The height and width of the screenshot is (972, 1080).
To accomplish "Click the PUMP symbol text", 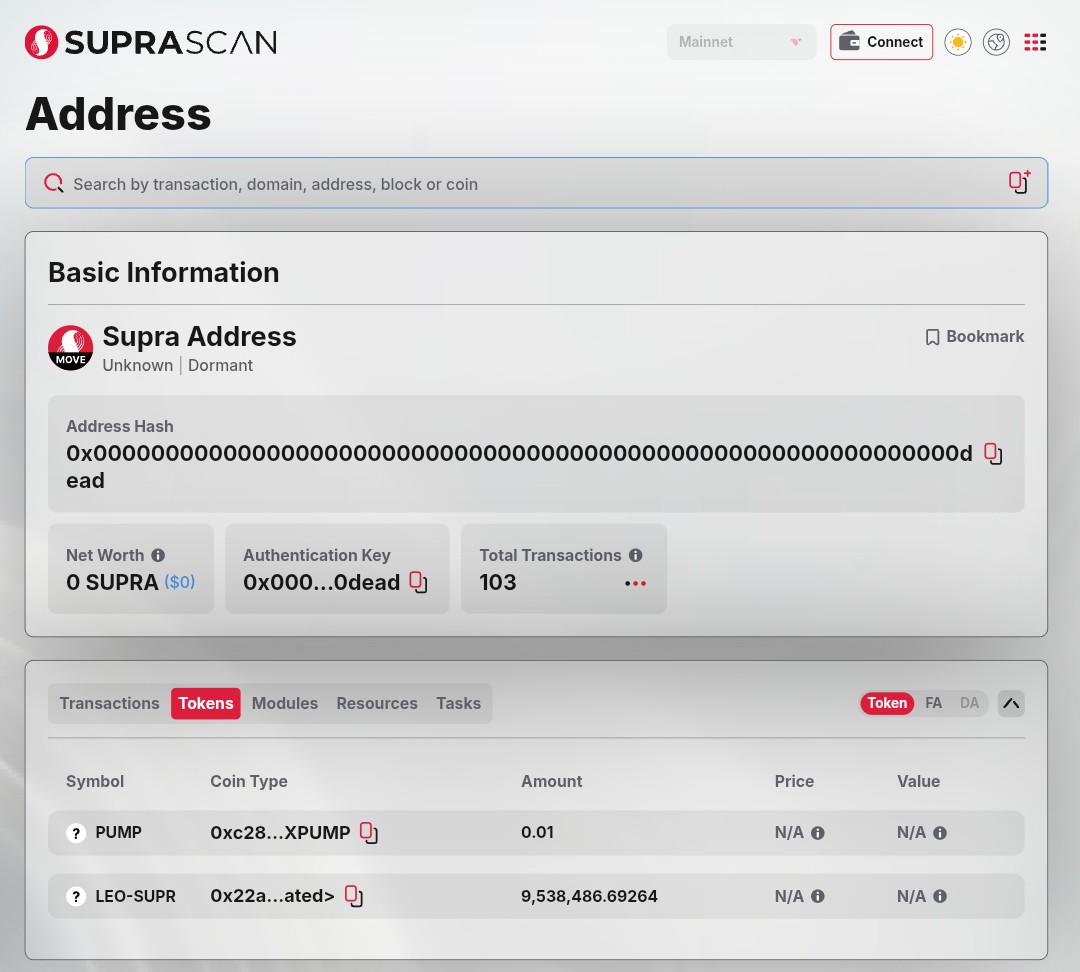I will 118,832.
